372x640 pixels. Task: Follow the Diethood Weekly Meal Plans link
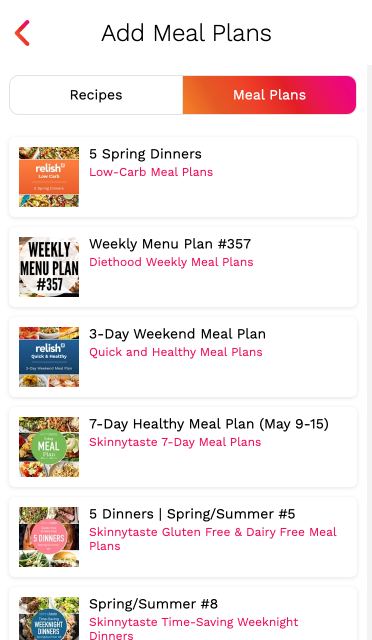click(171, 262)
